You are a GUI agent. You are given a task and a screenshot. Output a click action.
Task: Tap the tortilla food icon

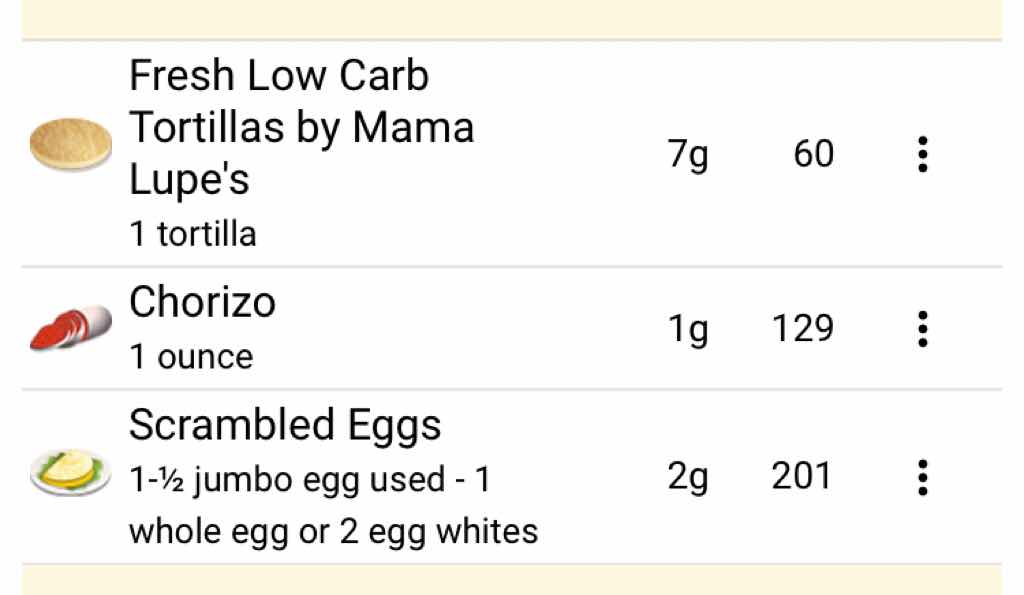click(70, 145)
